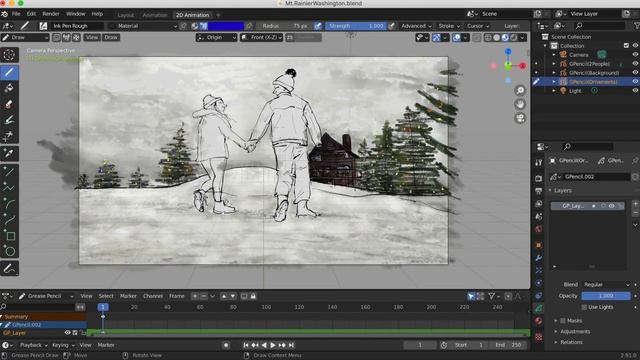Open the Material properties tab

click(x=539, y=321)
